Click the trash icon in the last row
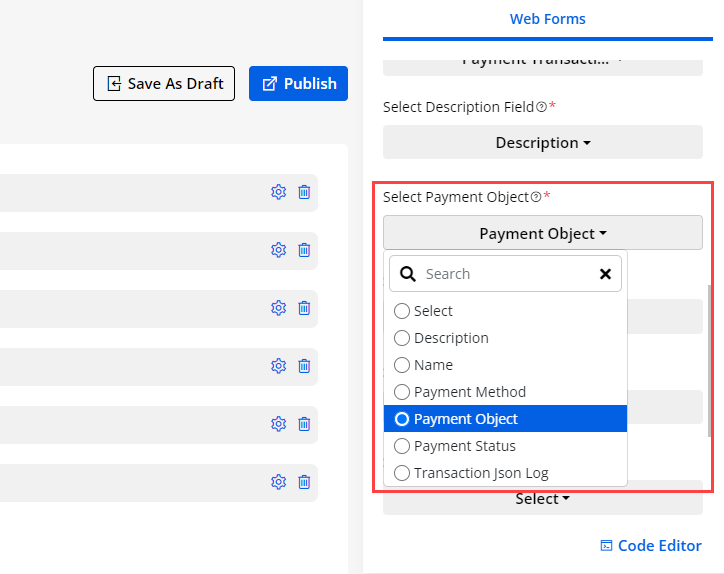 tap(304, 482)
